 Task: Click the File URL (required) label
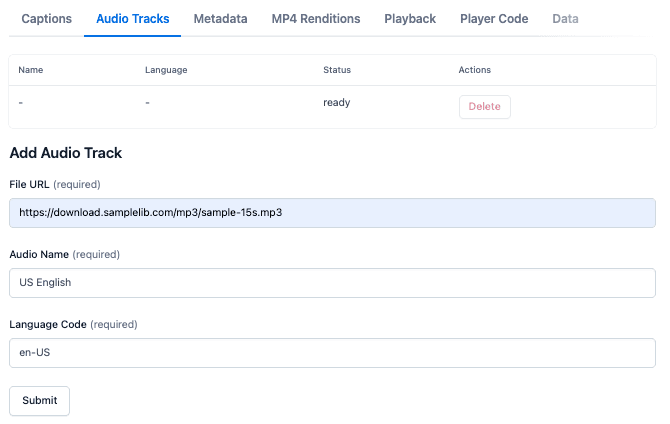(55, 184)
